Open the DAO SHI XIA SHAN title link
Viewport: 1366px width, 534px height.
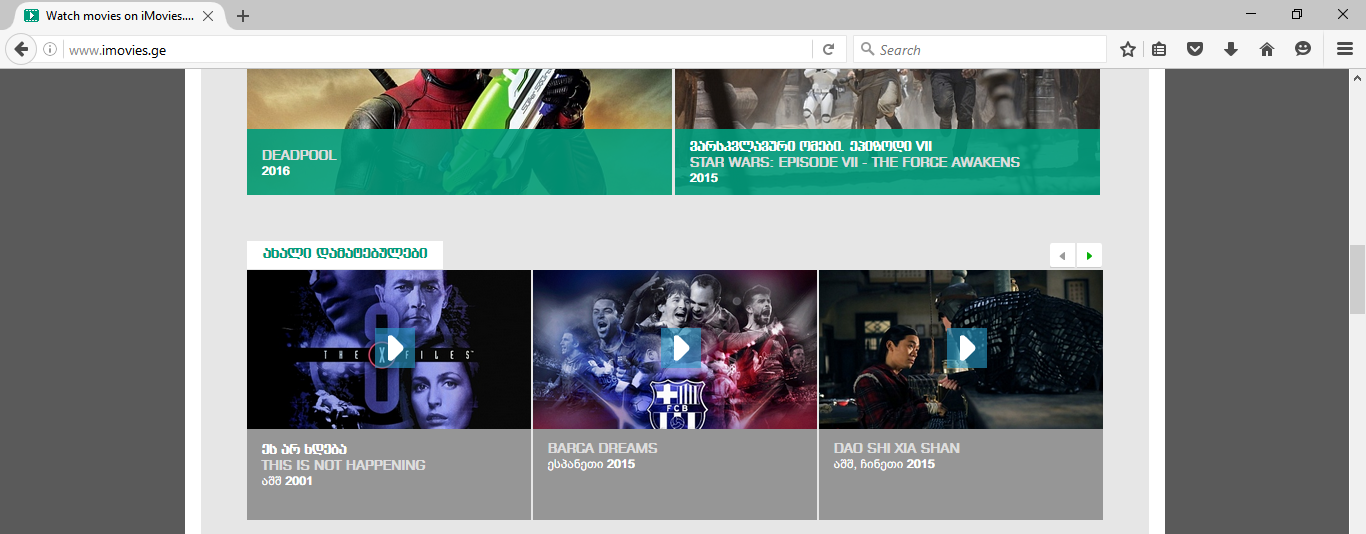click(896, 448)
